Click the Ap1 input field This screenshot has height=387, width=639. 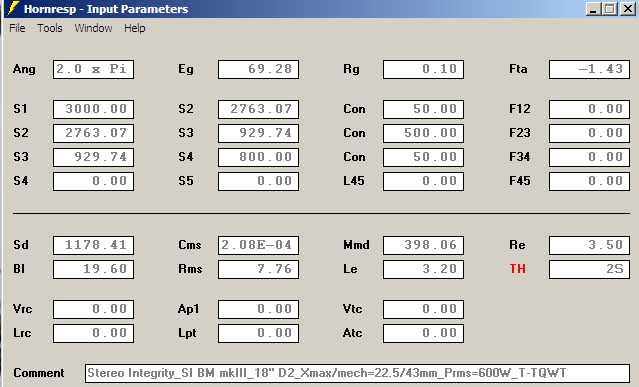258,309
